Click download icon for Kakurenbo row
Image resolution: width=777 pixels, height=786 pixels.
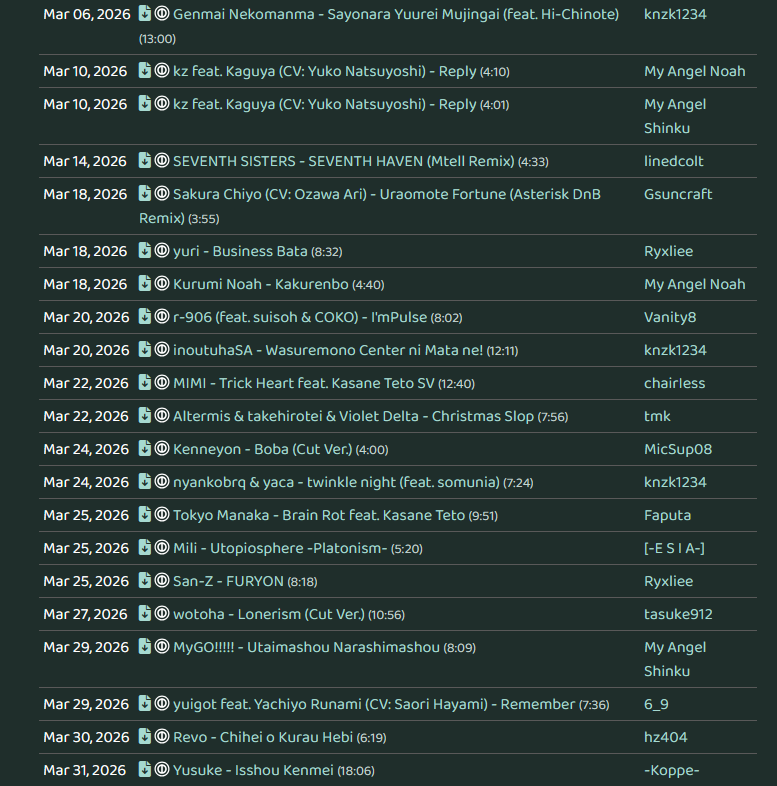click(x=144, y=284)
